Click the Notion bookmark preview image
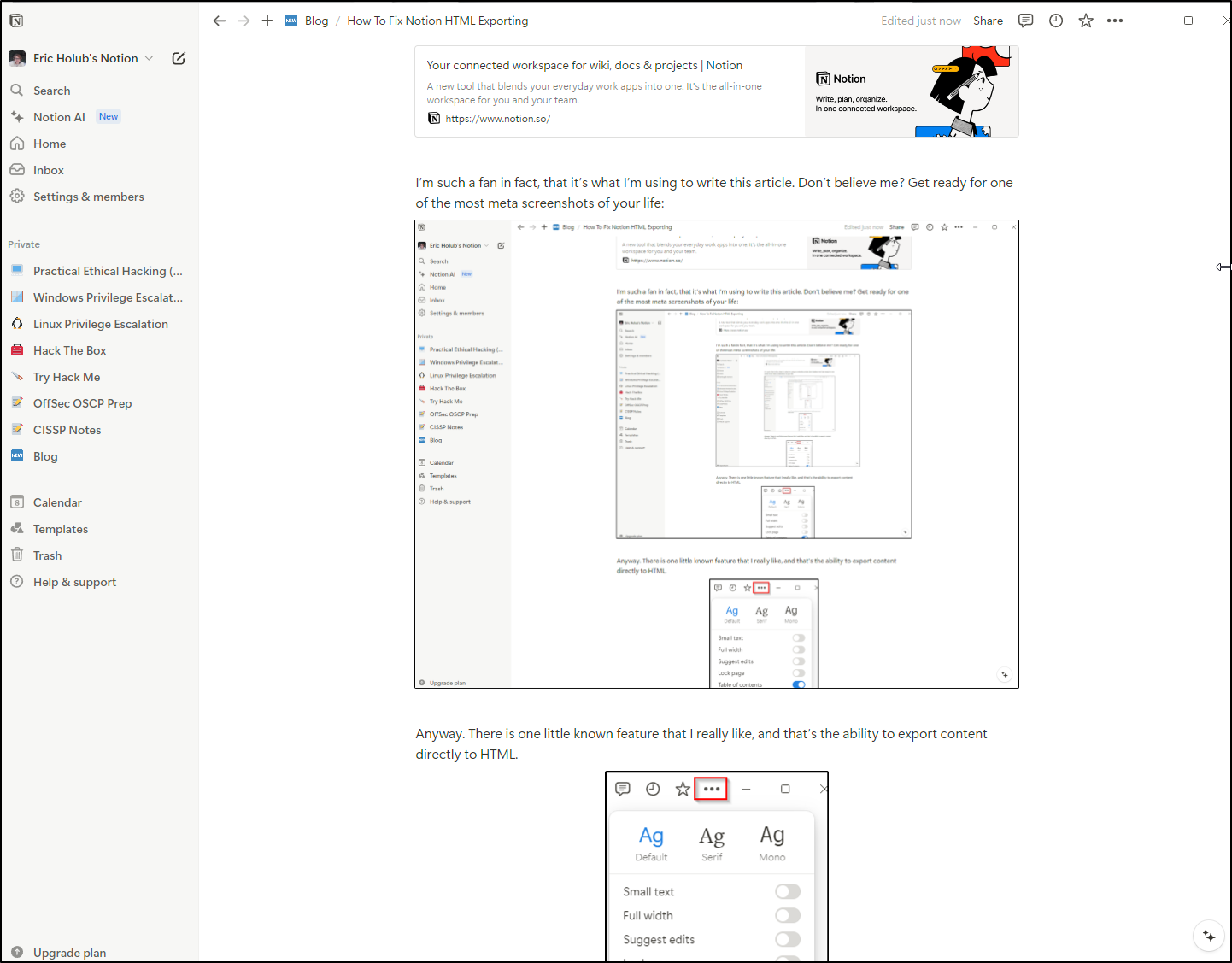 912,91
